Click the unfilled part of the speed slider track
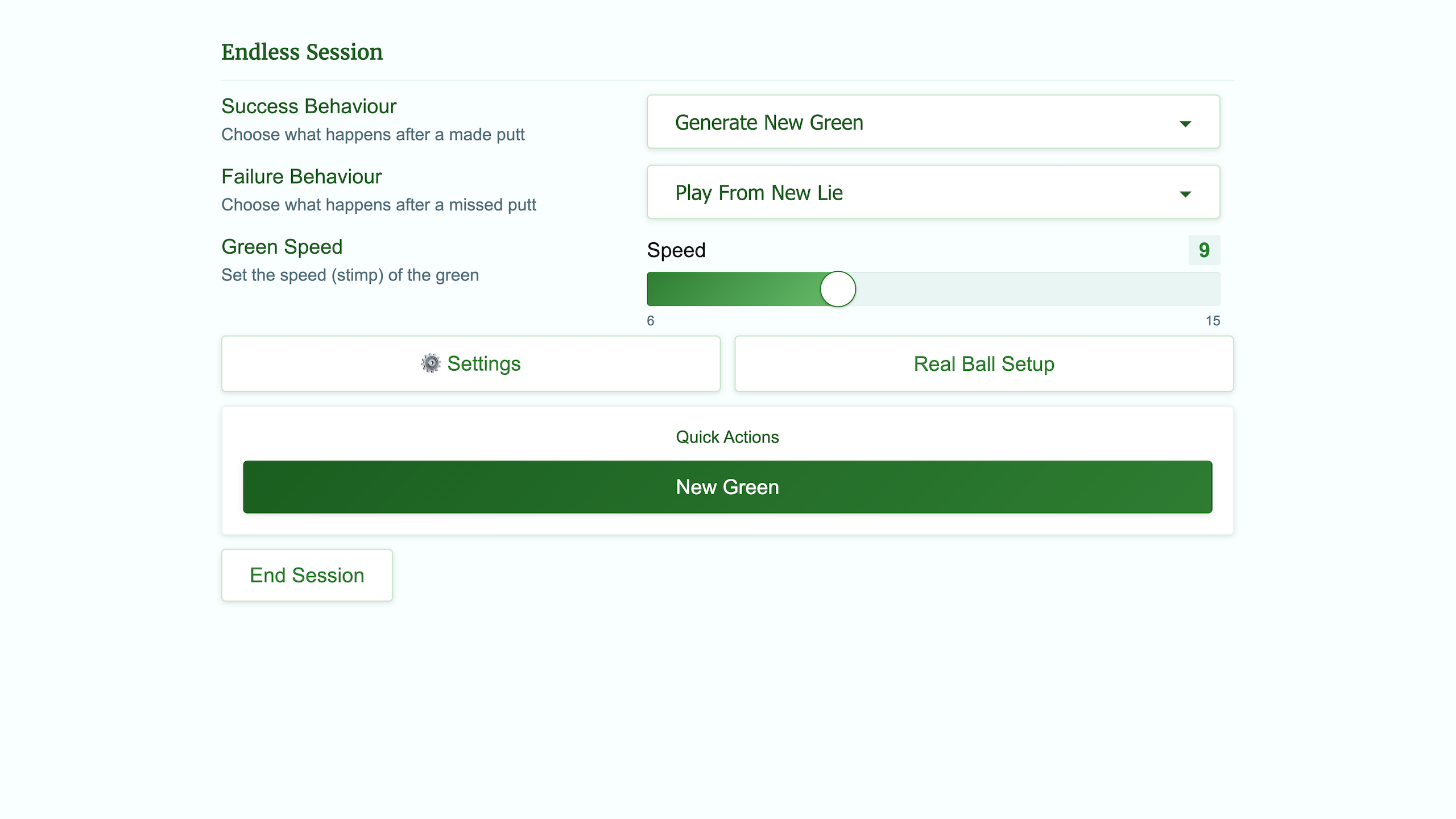The image size is (1456, 819). 1035,289
